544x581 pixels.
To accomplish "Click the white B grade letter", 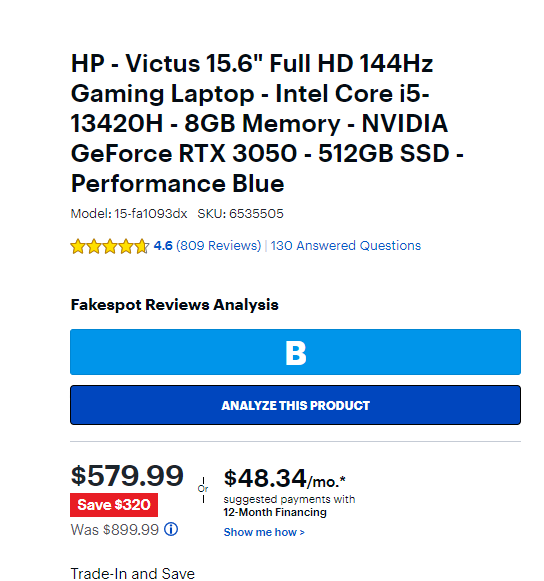I will [296, 353].
